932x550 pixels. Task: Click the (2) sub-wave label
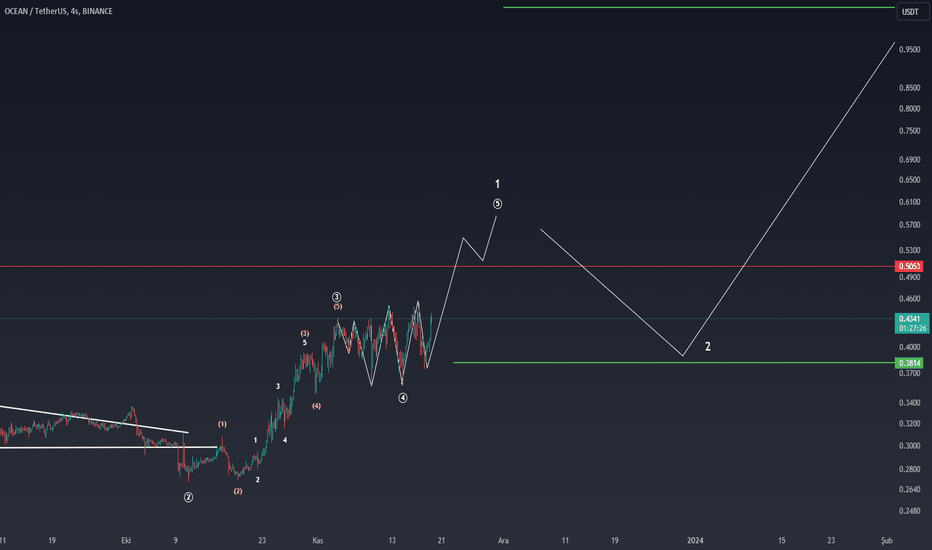click(x=238, y=491)
